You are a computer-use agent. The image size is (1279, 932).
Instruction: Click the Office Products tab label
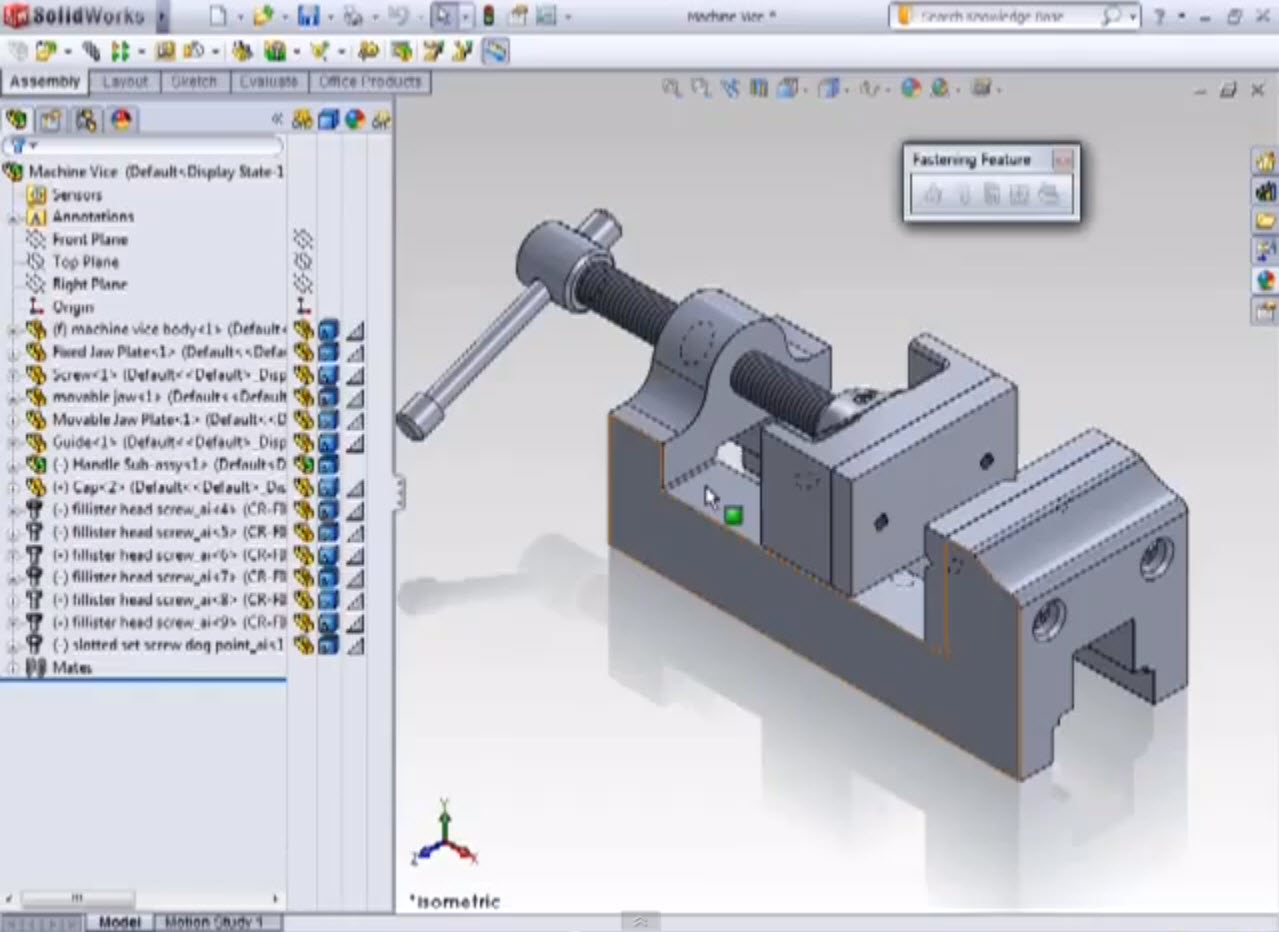click(368, 83)
